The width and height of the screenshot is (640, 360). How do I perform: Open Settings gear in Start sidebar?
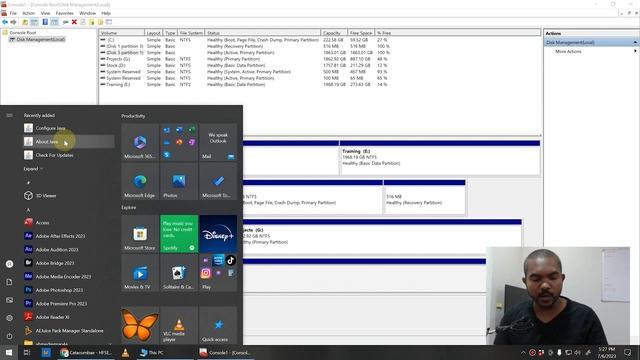point(9,318)
